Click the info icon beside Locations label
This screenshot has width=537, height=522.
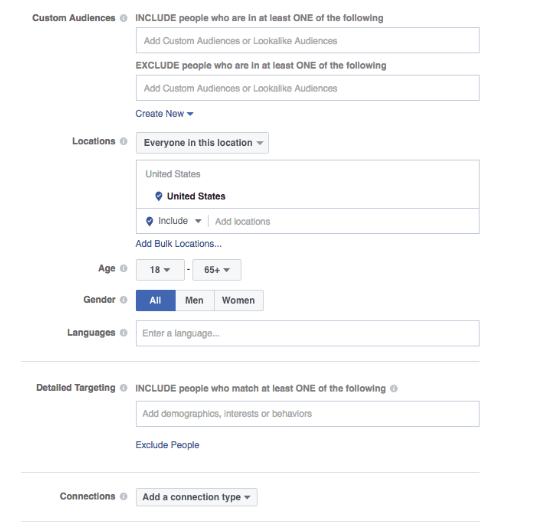[x=124, y=141]
